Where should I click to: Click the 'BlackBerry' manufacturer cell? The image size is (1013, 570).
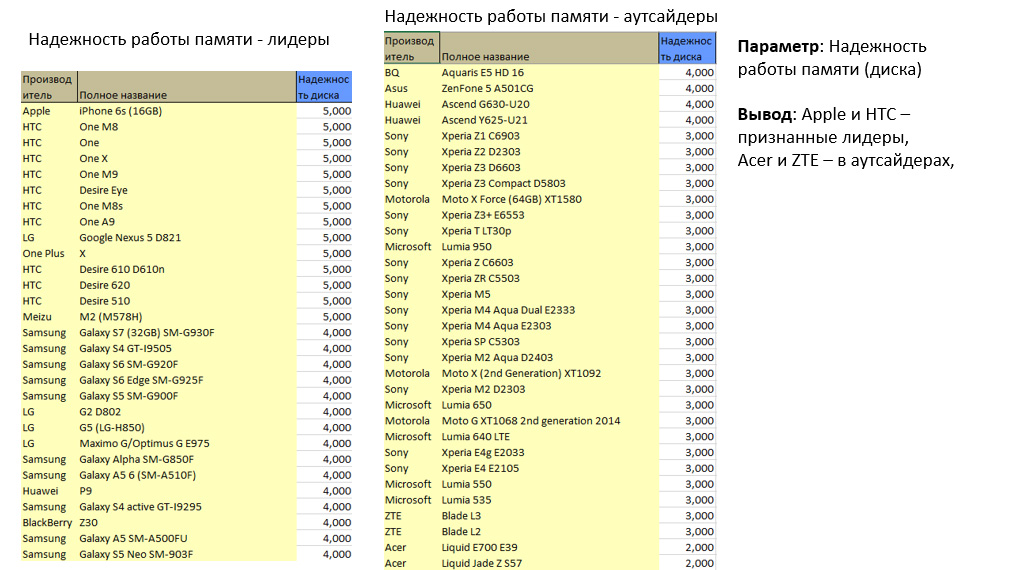click(x=47, y=523)
